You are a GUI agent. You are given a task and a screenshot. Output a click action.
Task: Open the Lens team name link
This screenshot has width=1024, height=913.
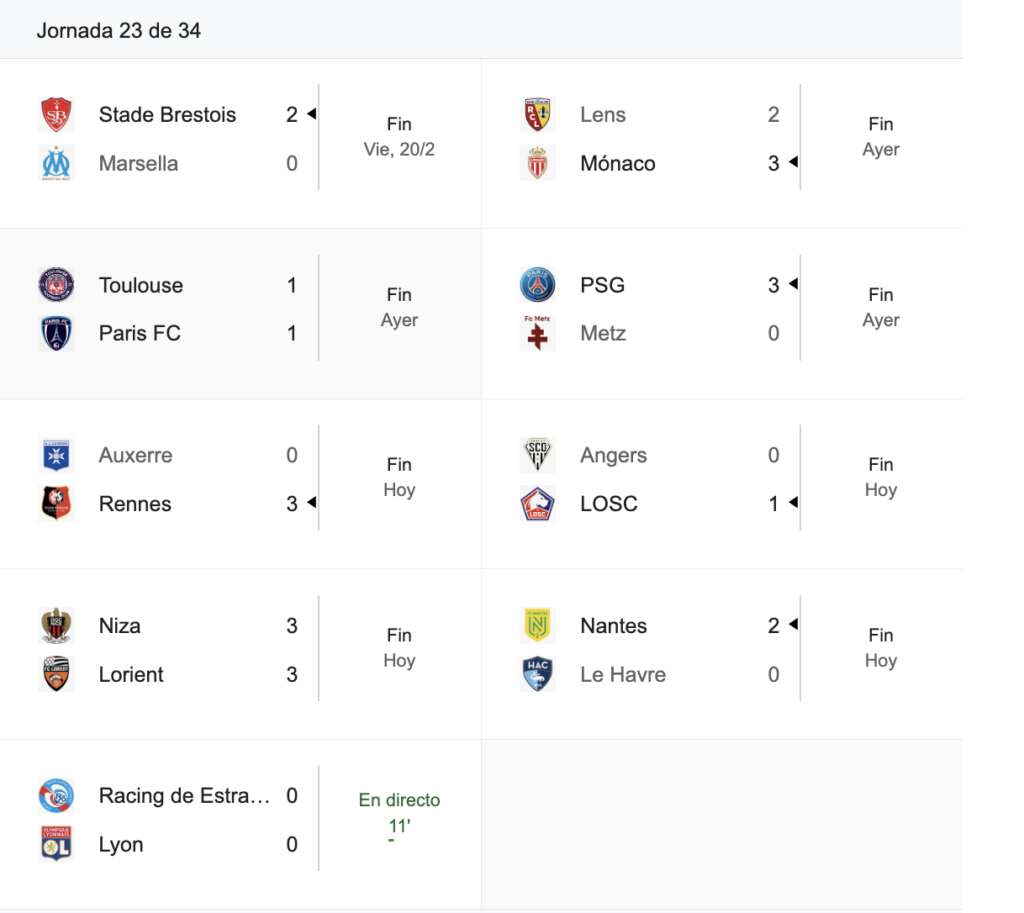(603, 115)
